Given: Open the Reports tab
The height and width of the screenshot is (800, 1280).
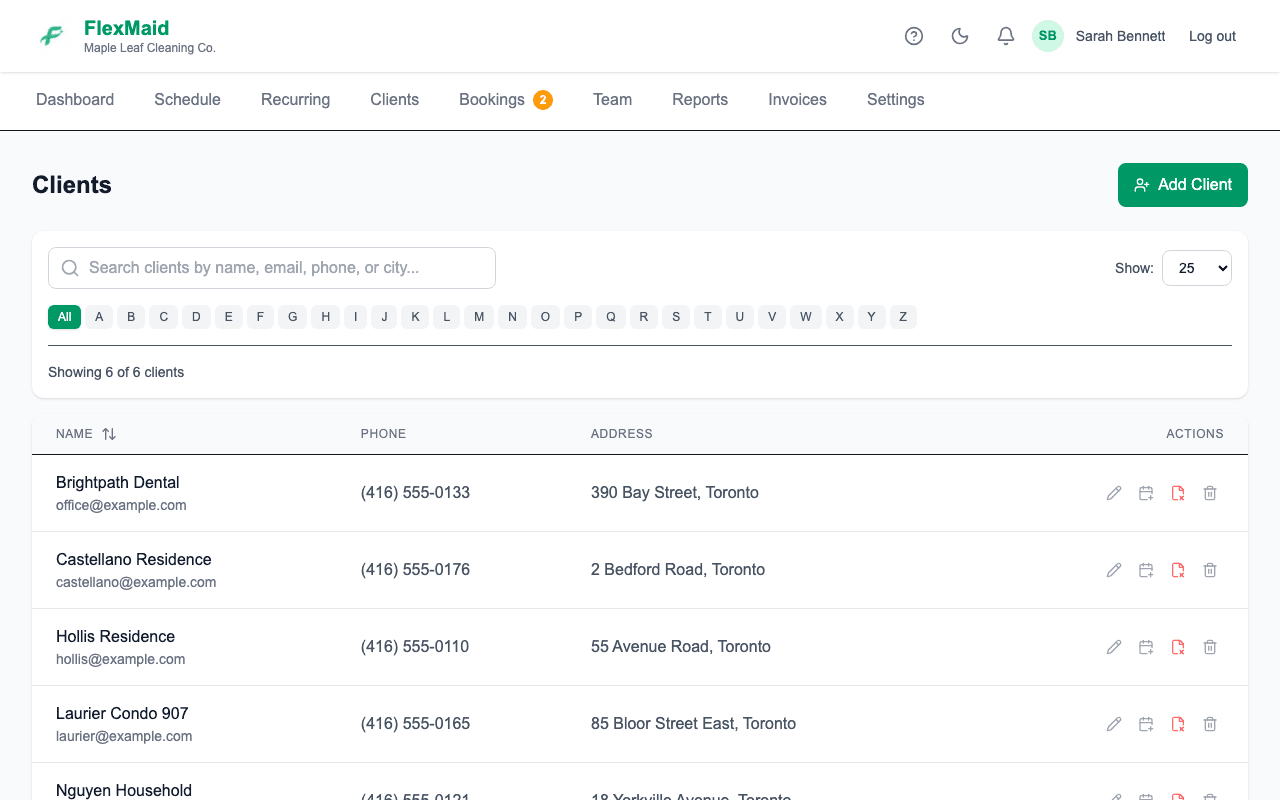Looking at the screenshot, I should [x=700, y=100].
